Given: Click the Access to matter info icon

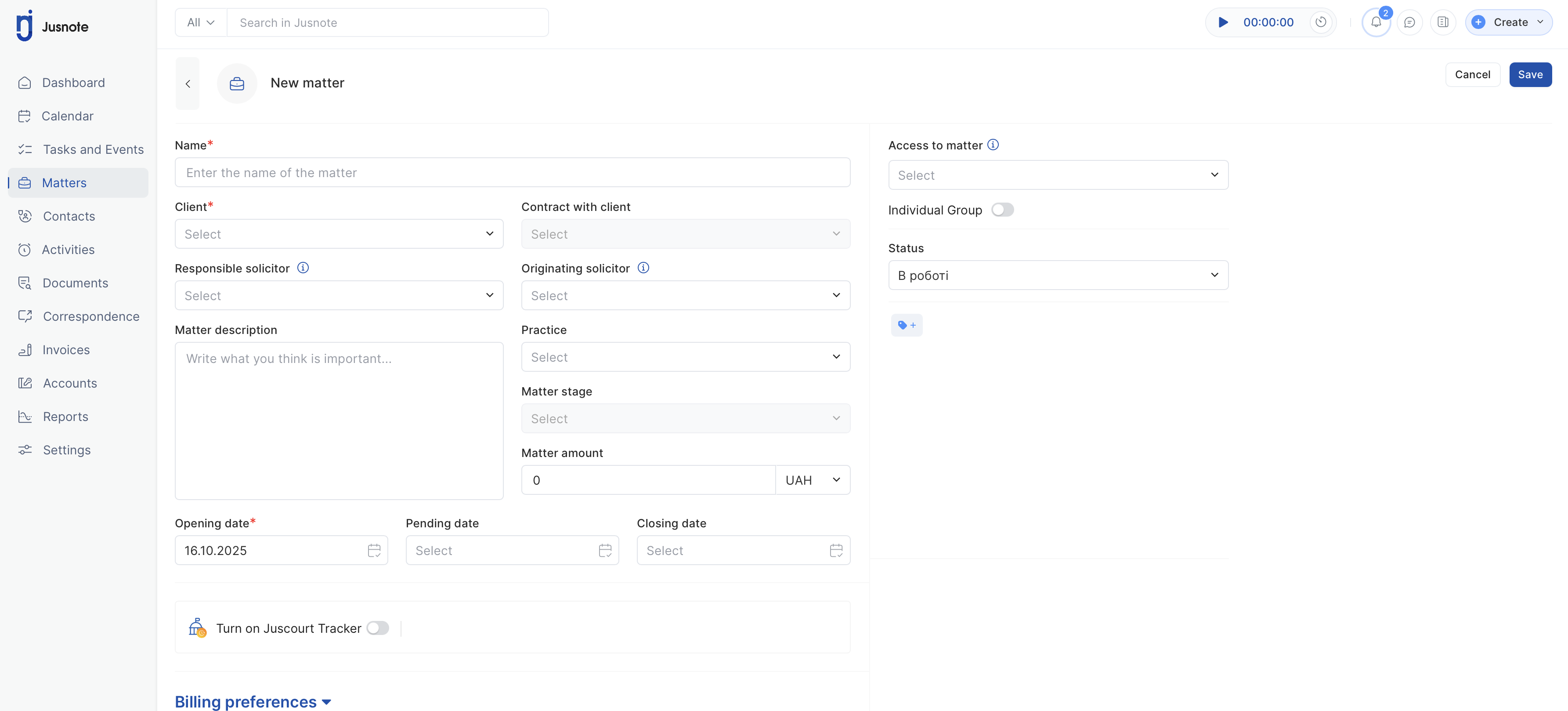Looking at the screenshot, I should [x=993, y=145].
